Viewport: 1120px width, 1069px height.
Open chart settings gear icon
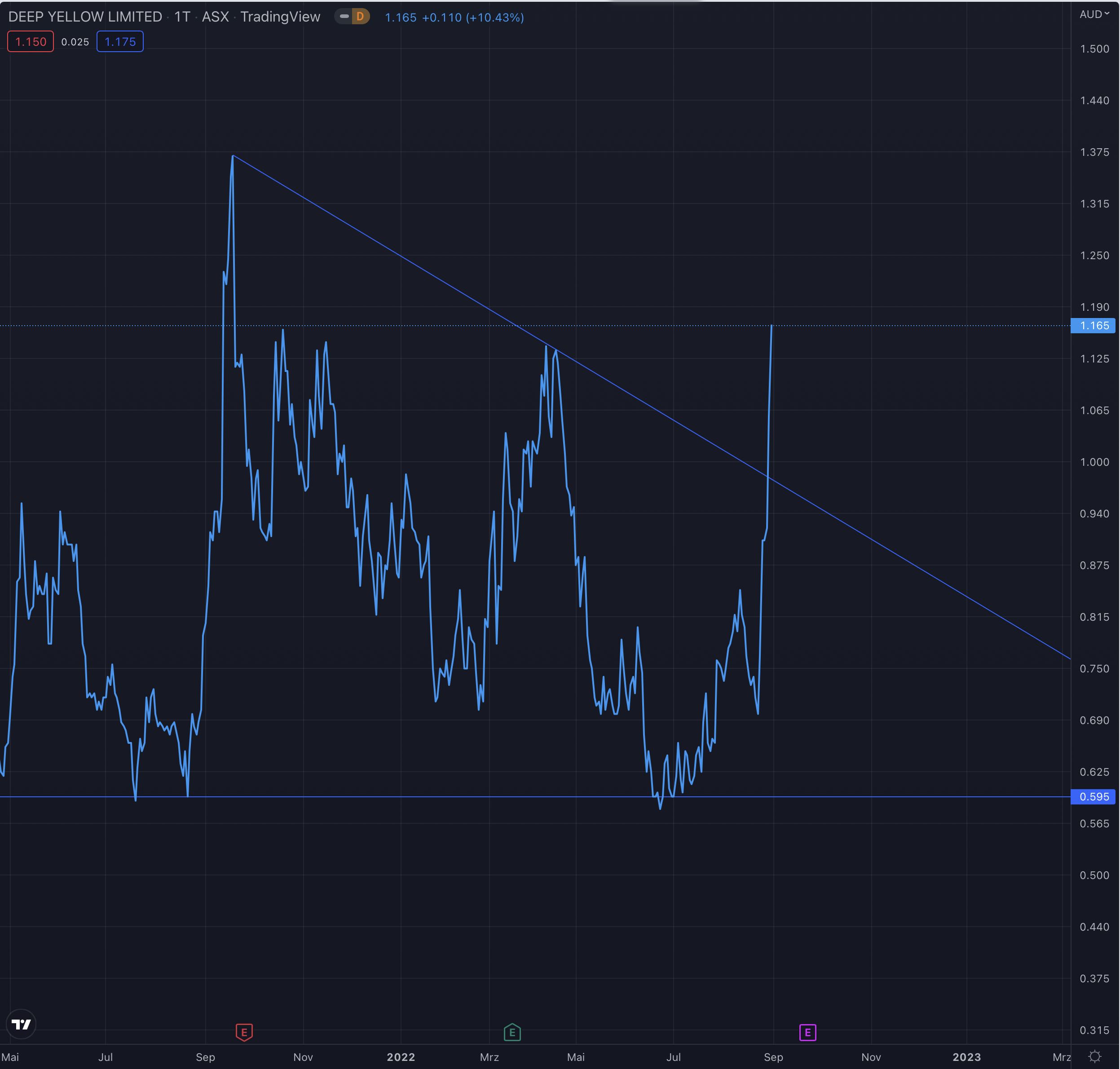(x=1095, y=1057)
